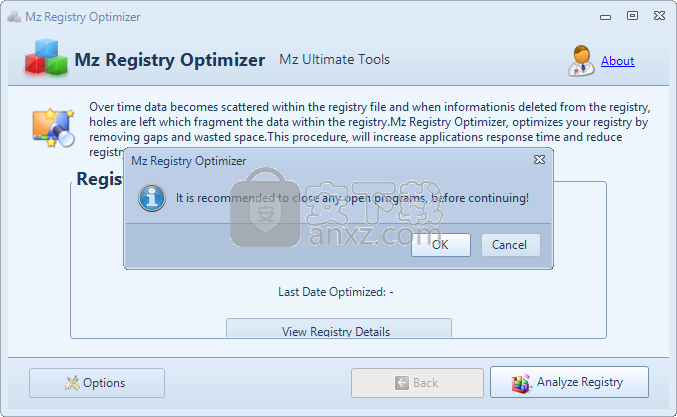Click the registry optimizer magnifier icon

coord(53,128)
